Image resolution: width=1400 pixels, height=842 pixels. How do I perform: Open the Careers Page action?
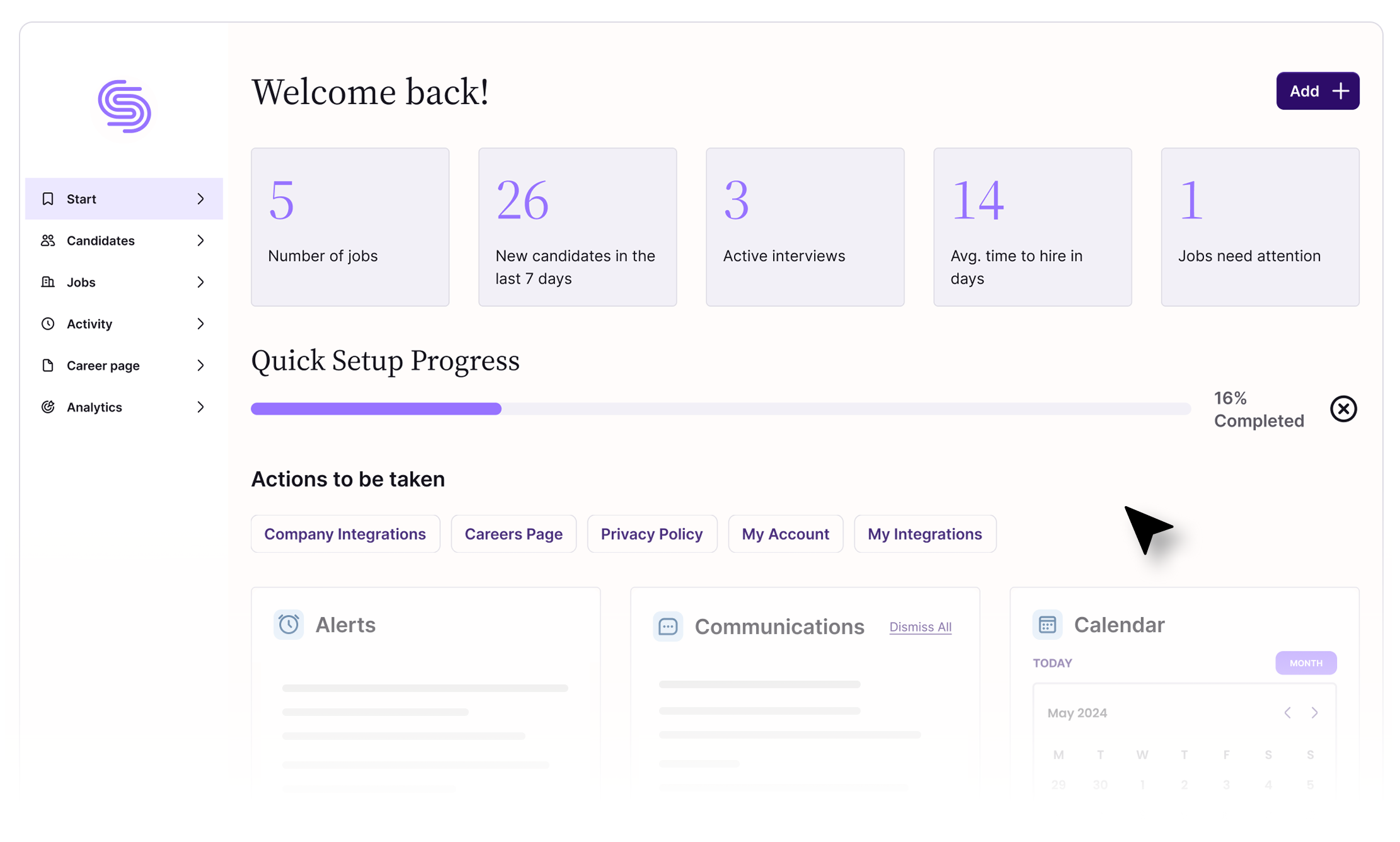(x=513, y=534)
